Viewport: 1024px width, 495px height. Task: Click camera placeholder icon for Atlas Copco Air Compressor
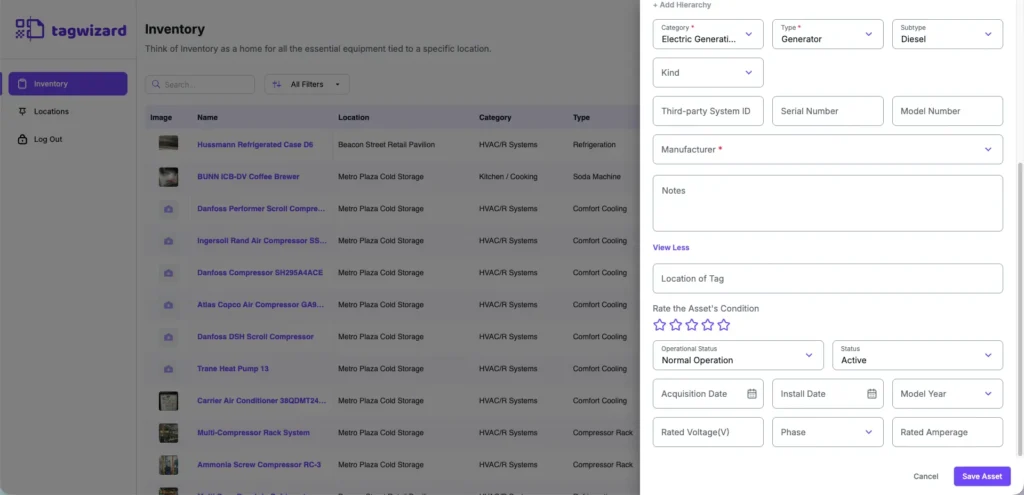(168, 305)
